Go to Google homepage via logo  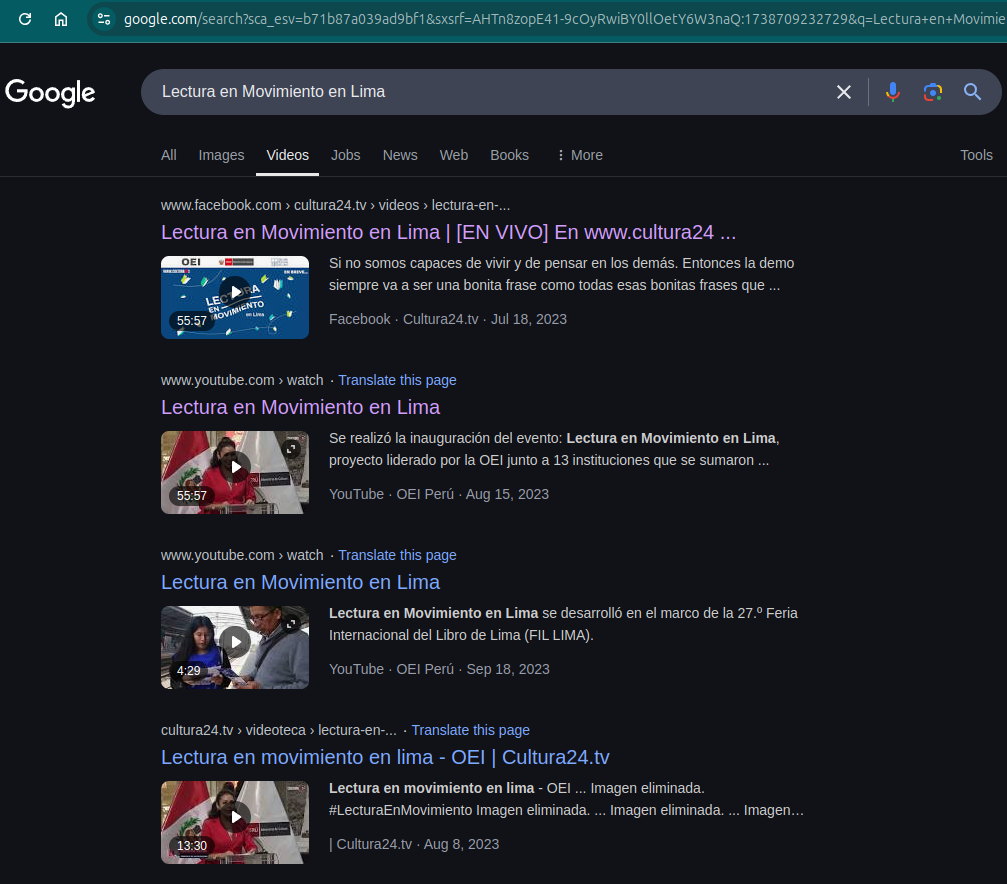point(50,93)
